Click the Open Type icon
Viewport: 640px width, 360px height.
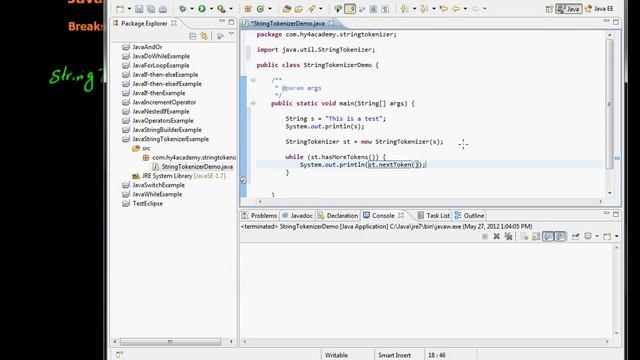point(287,9)
